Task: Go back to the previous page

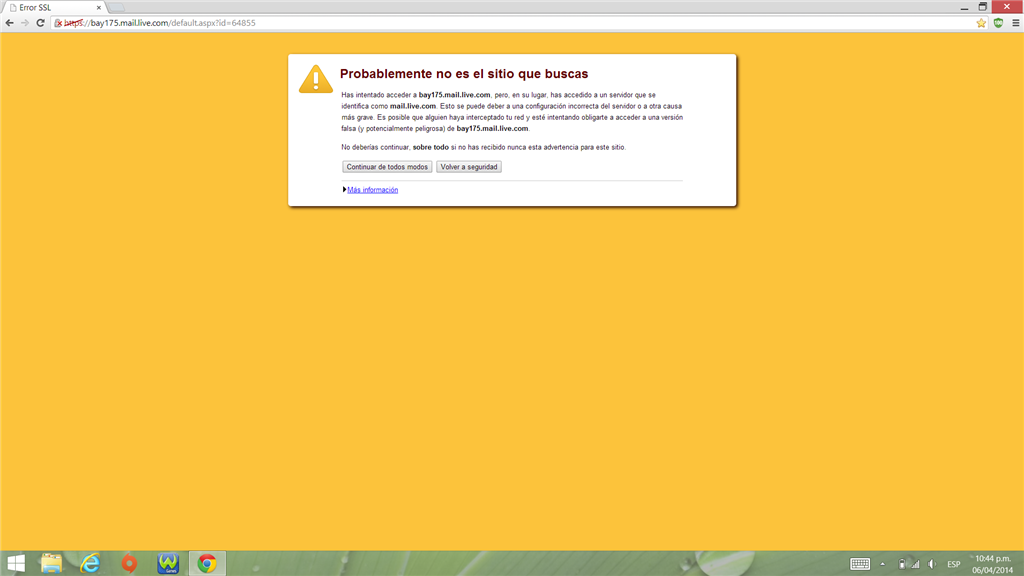Action: coord(9,23)
